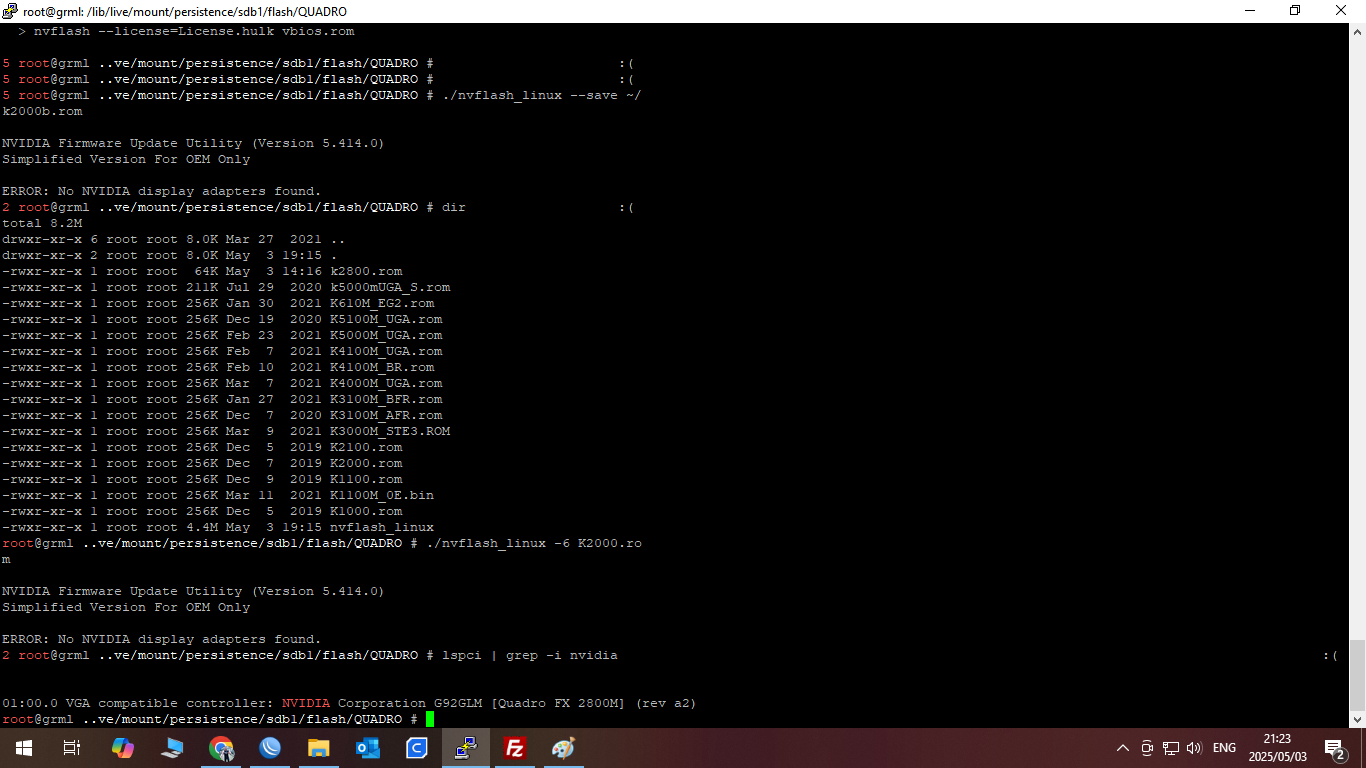
Task: Click the 'lspci | grep -i nvidia' command
Action: (x=530, y=655)
